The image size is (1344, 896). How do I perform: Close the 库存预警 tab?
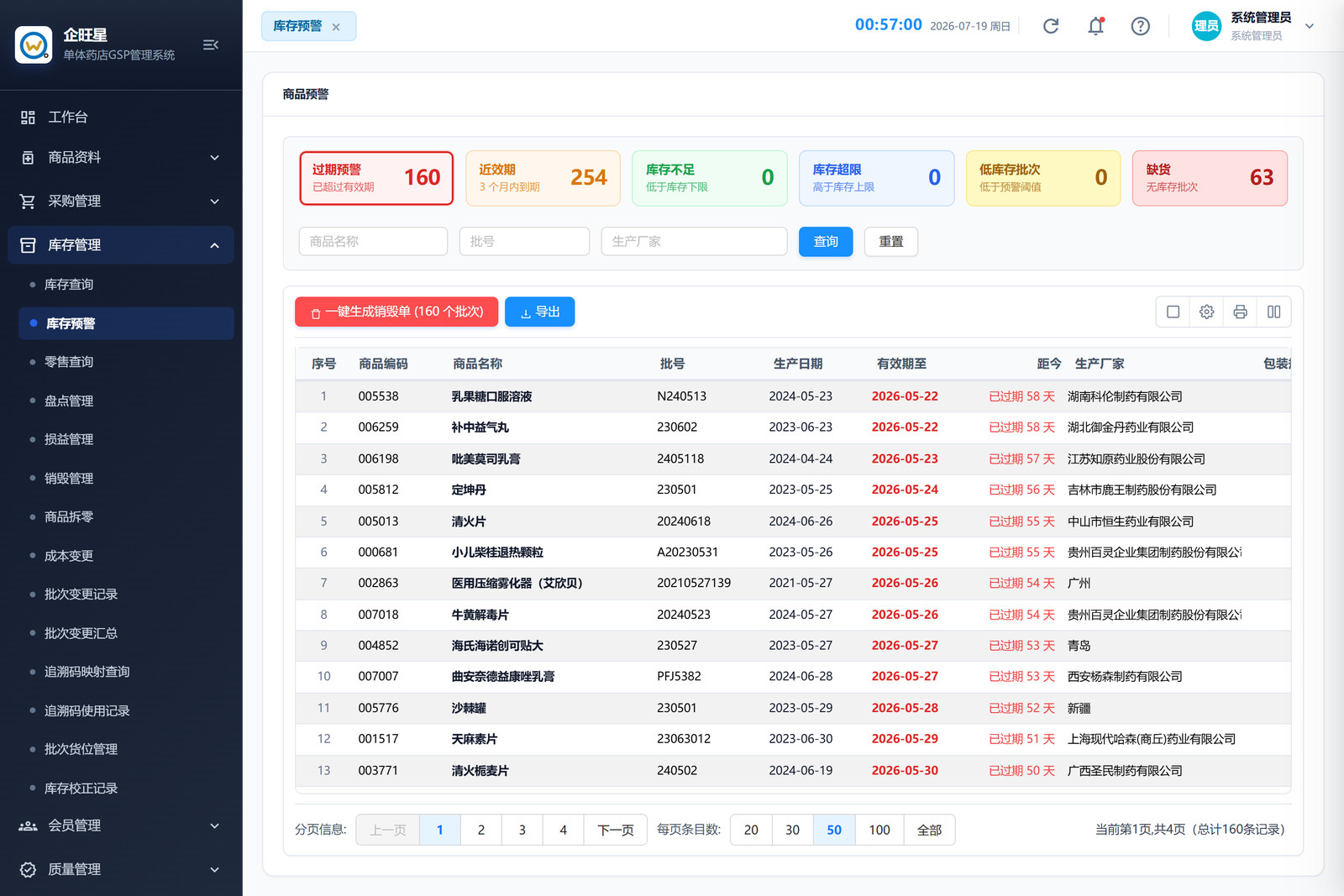(336, 27)
